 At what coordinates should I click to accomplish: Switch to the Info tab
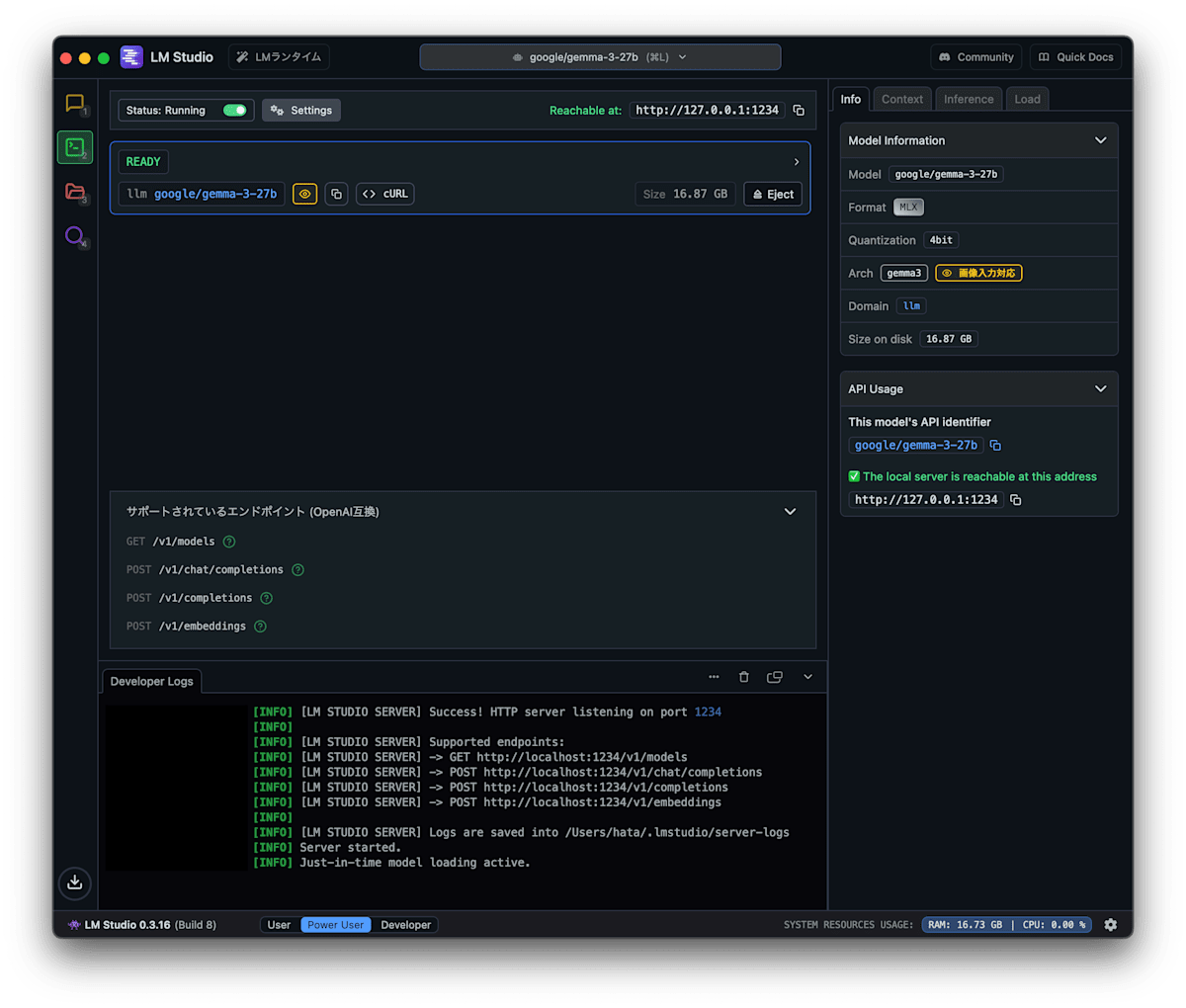[851, 99]
